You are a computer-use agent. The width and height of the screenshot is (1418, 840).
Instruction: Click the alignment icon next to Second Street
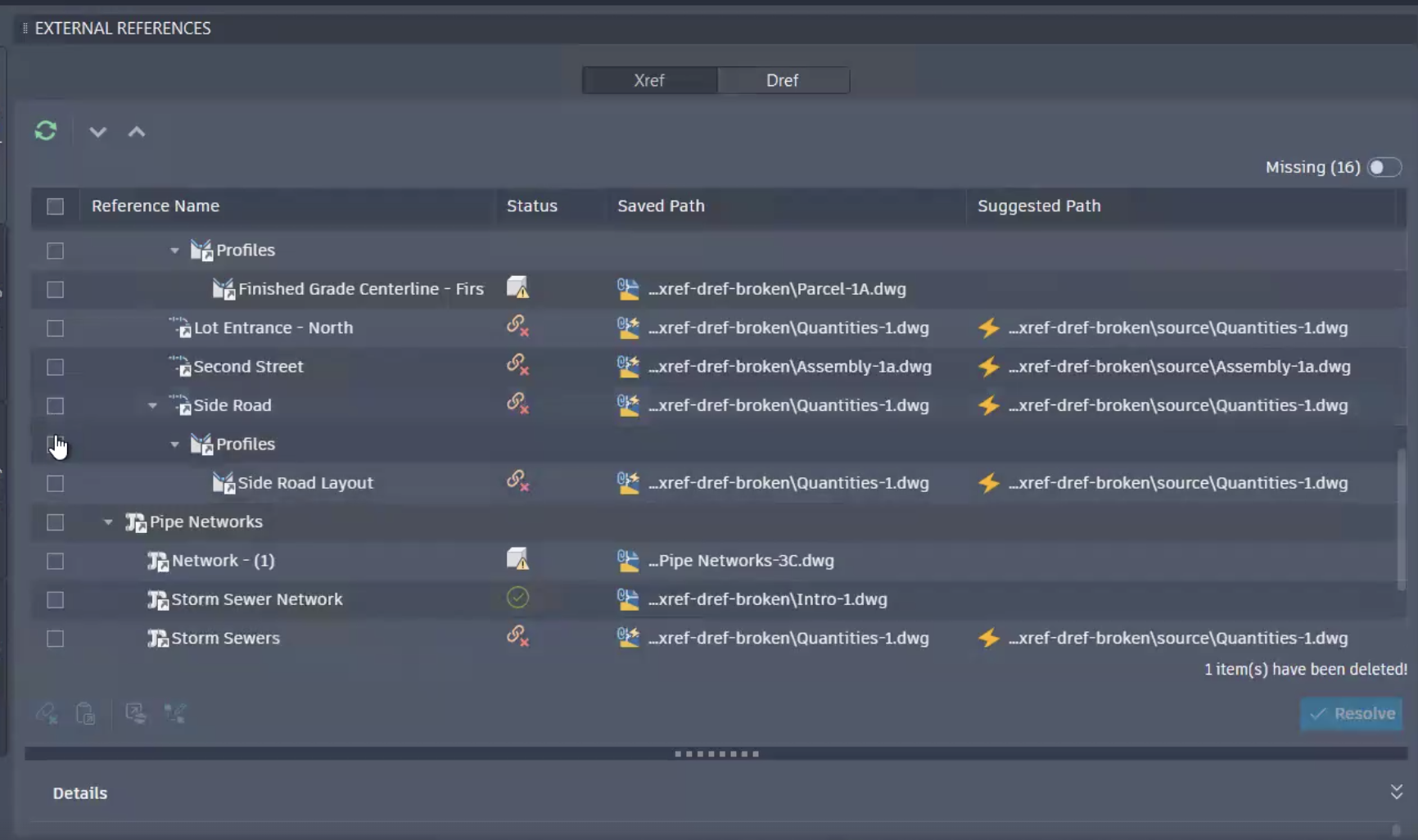point(179,366)
